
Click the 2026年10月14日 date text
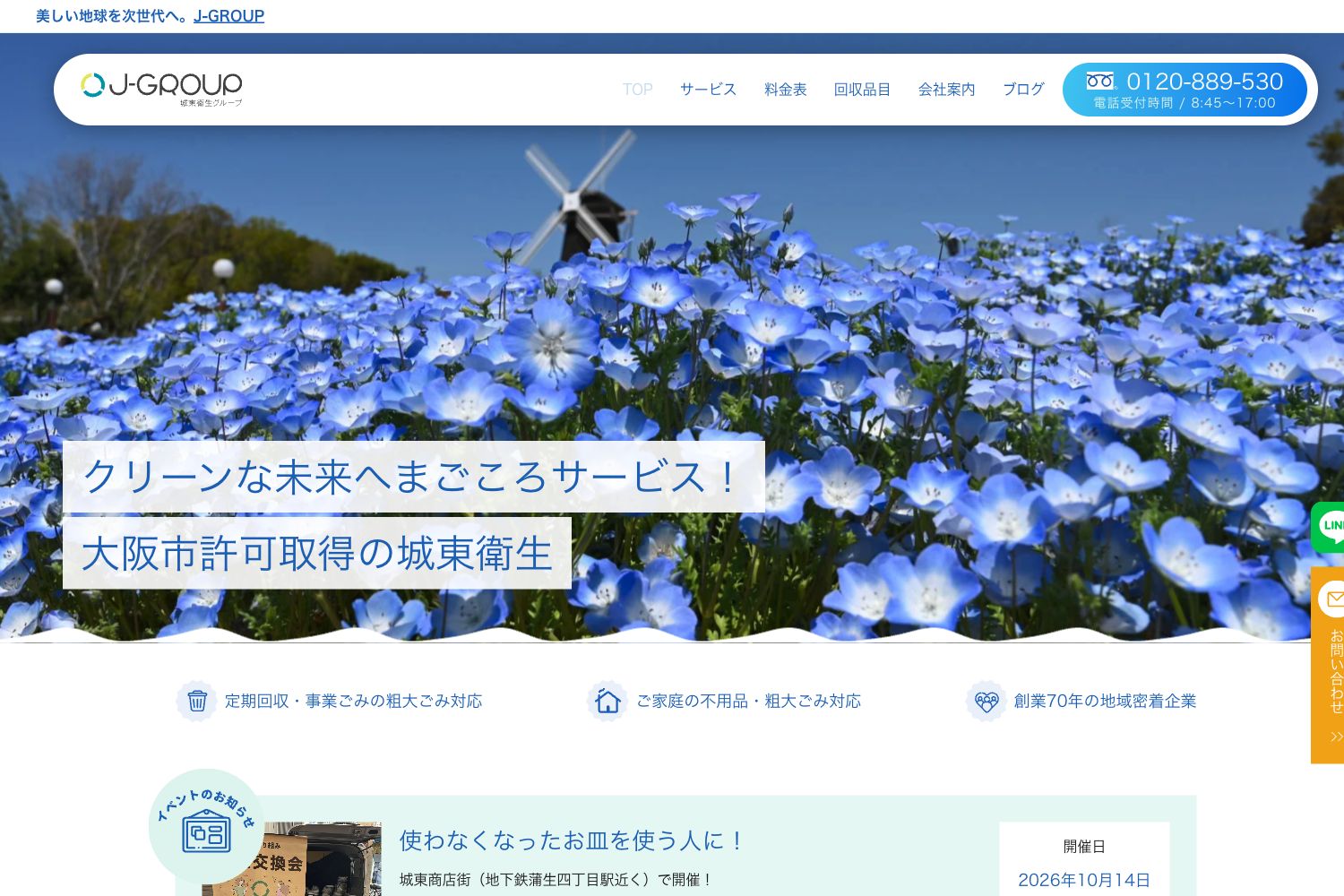tap(1084, 880)
